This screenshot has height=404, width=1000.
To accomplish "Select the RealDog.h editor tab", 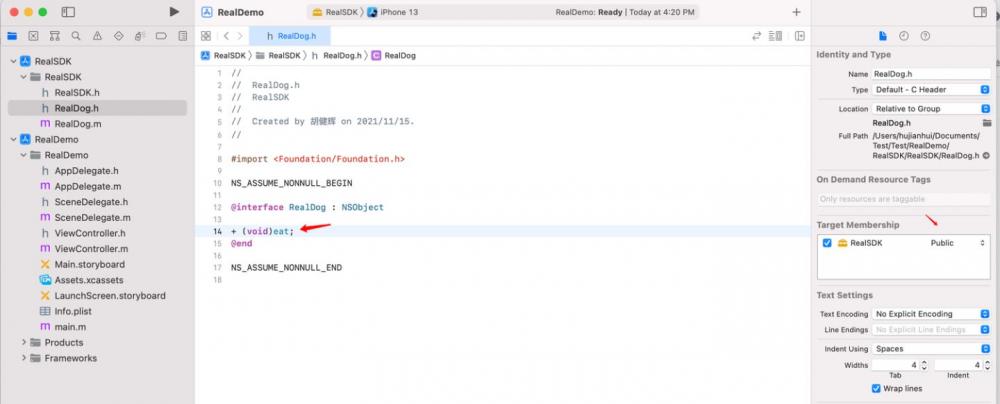I will coord(290,36).
